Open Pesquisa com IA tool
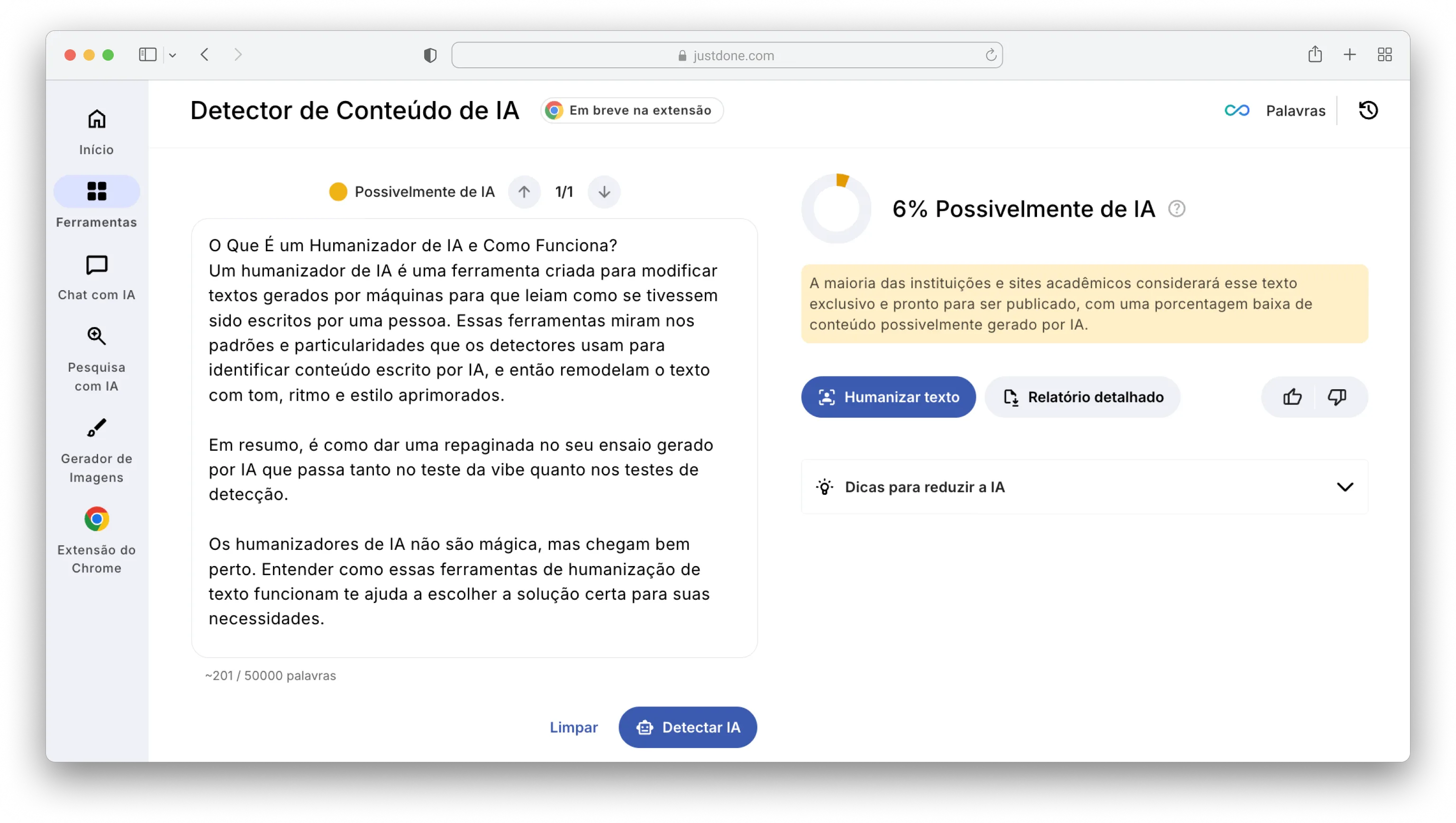This screenshot has height=823, width=1456. [97, 358]
